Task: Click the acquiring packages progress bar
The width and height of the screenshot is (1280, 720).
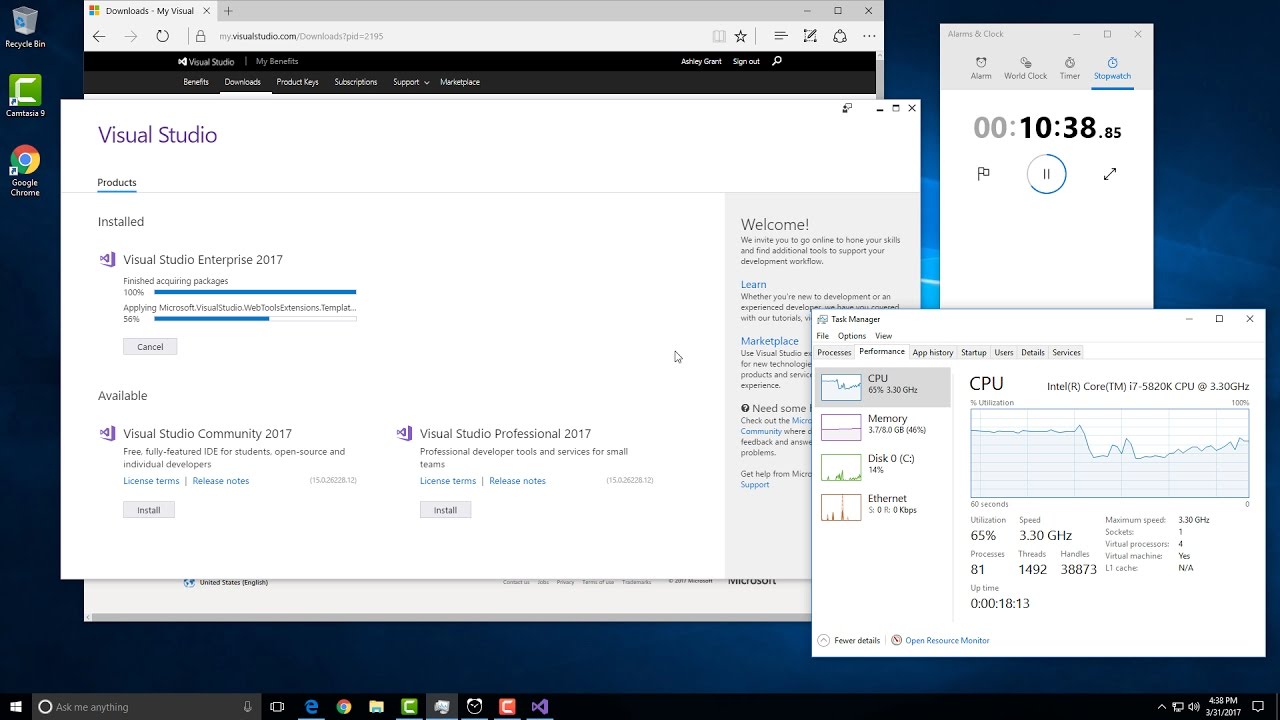Action: tap(255, 292)
